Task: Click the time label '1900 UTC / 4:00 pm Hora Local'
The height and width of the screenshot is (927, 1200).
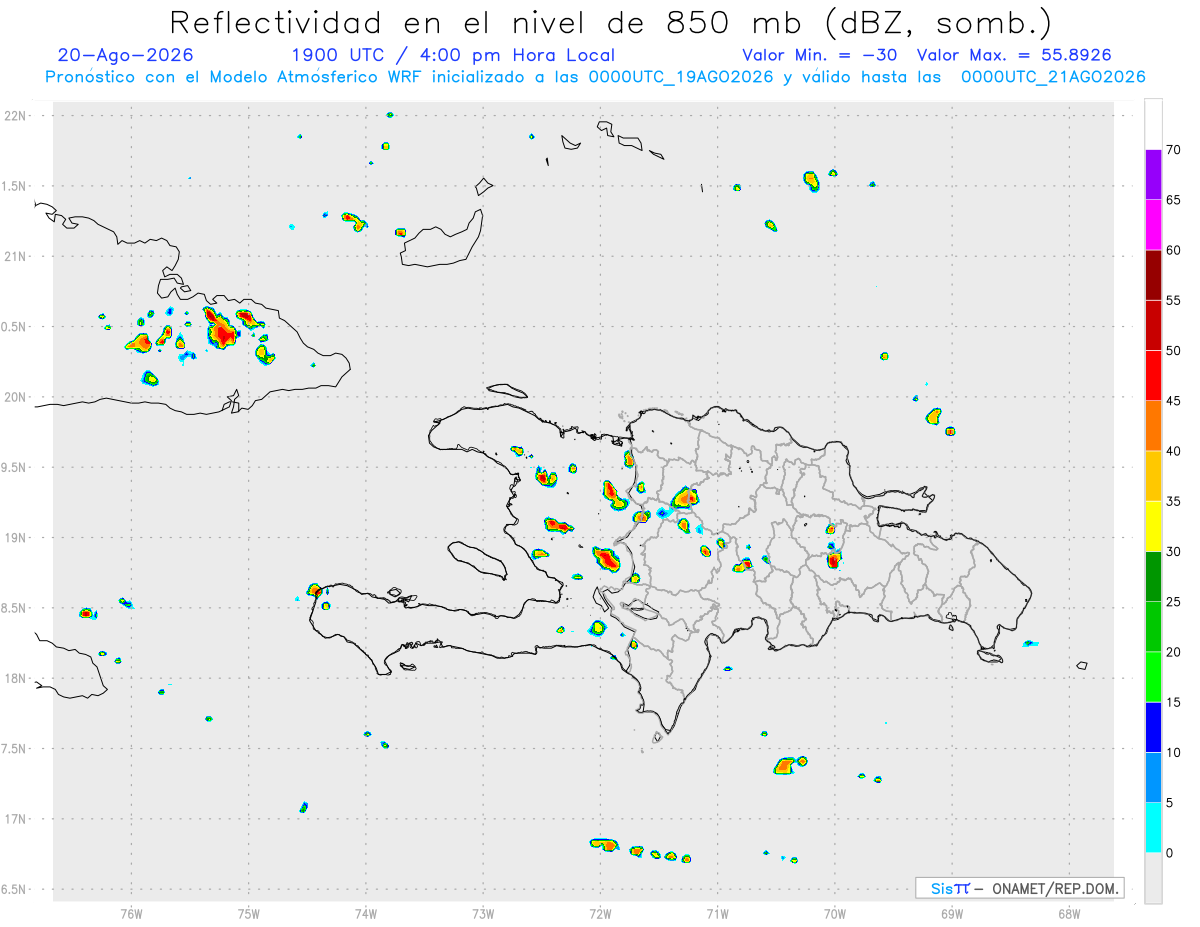Action: 453,55
